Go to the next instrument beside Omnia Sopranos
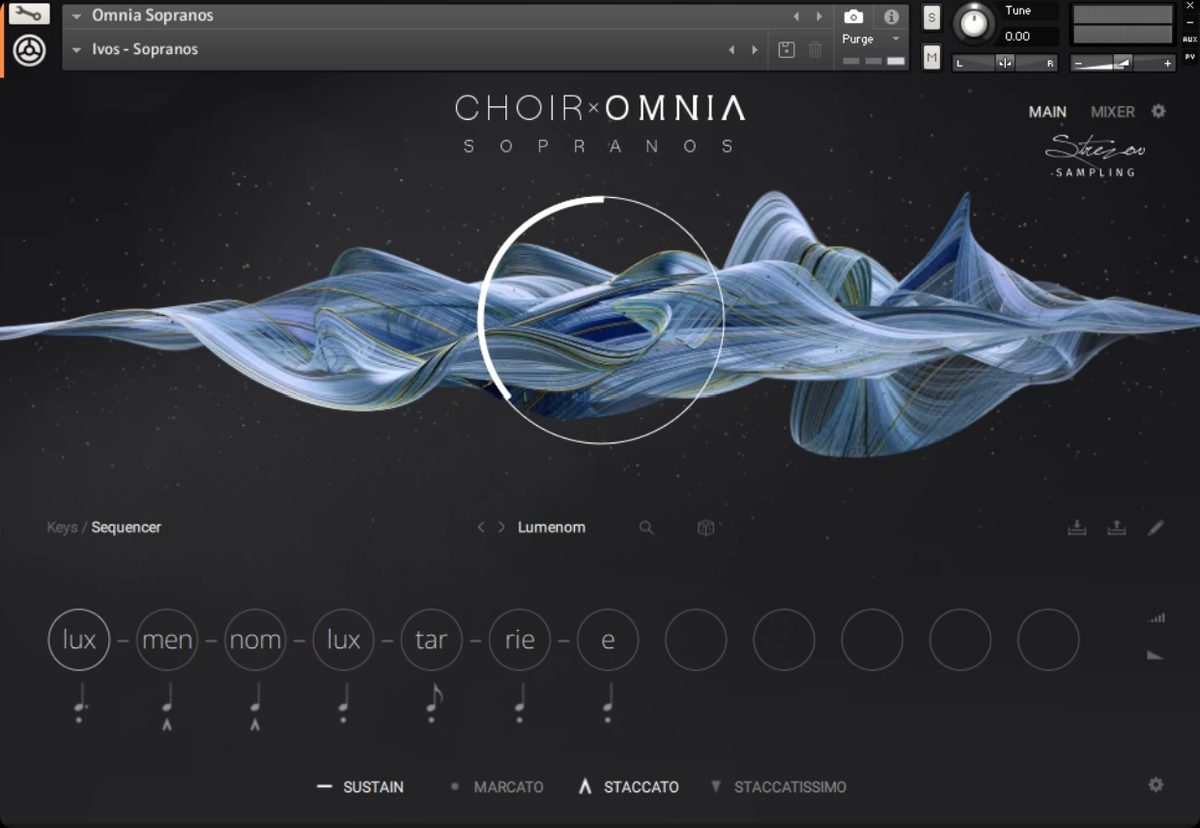This screenshot has width=1200, height=828. click(819, 17)
